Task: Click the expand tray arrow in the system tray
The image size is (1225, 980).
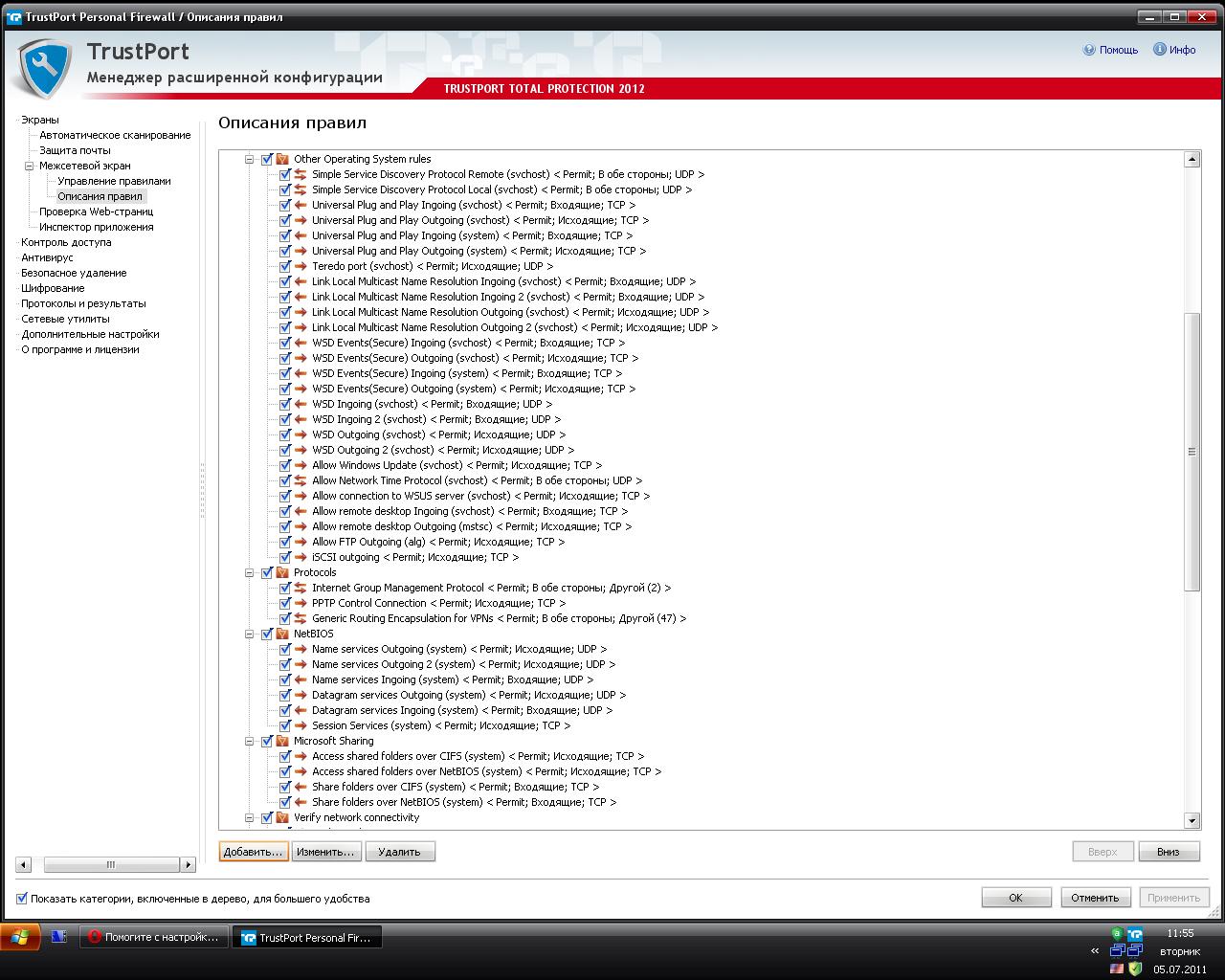Action: pyautogui.click(x=1095, y=951)
